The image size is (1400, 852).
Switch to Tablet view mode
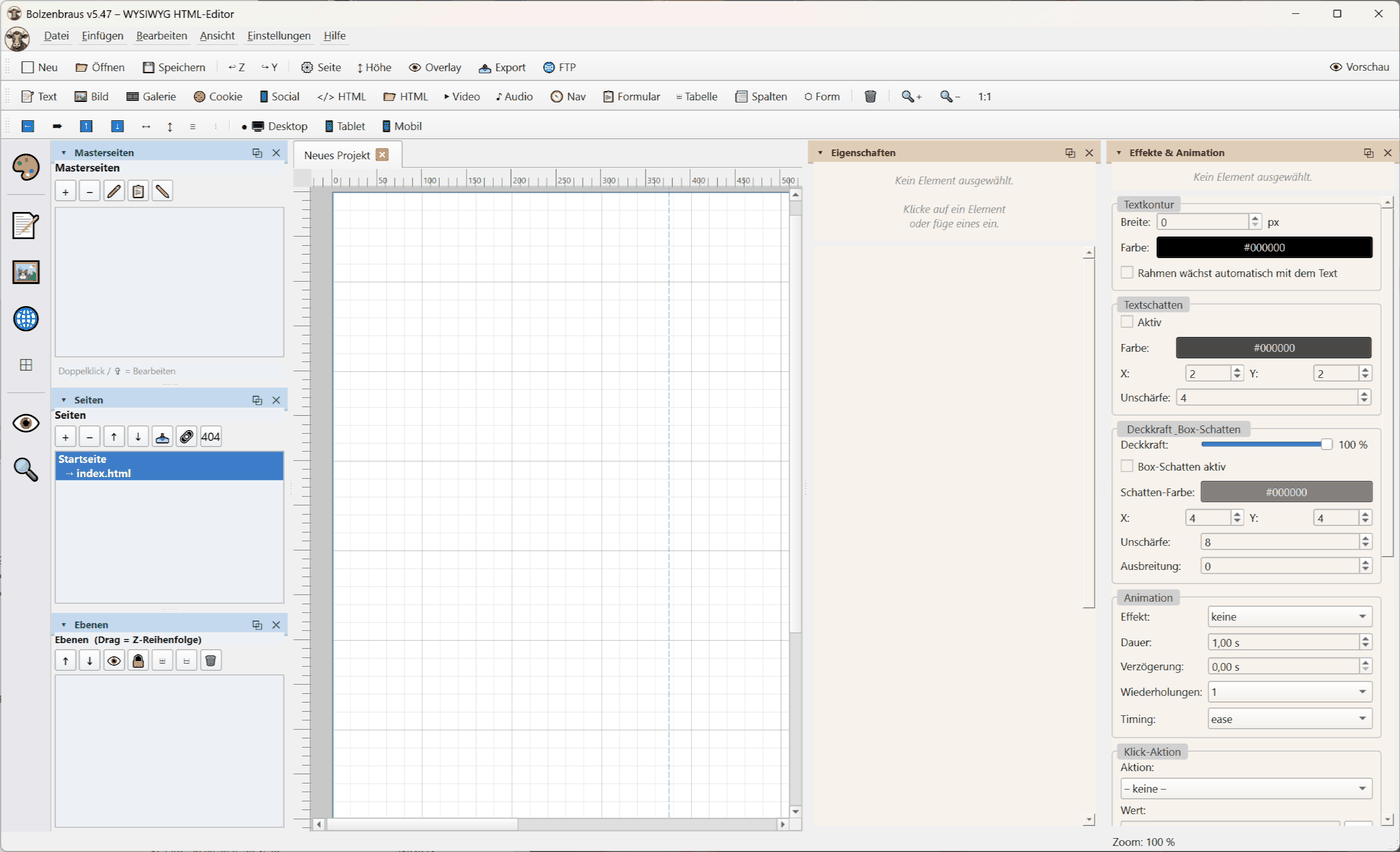pos(344,126)
